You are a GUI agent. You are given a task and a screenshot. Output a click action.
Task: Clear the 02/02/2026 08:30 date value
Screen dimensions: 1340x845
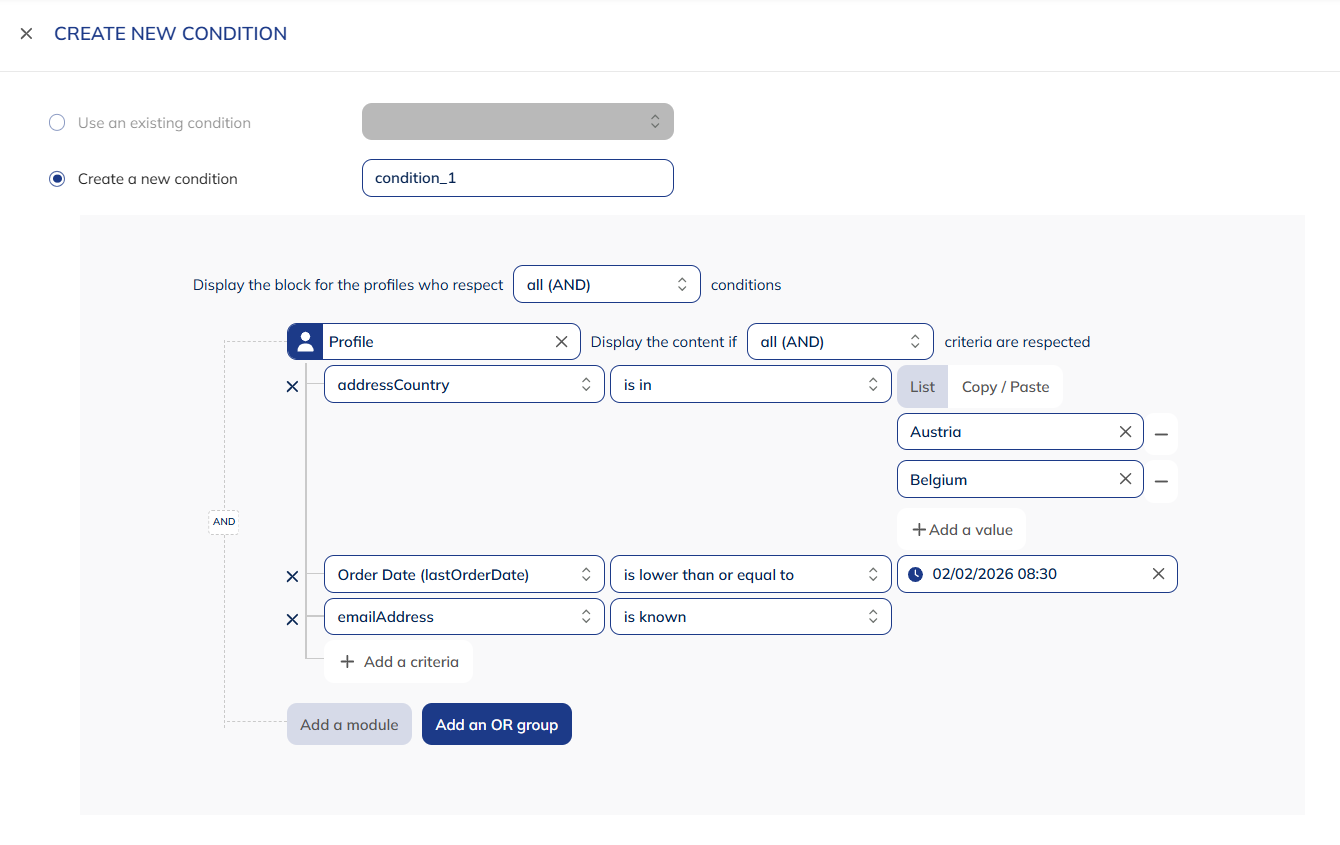1158,574
